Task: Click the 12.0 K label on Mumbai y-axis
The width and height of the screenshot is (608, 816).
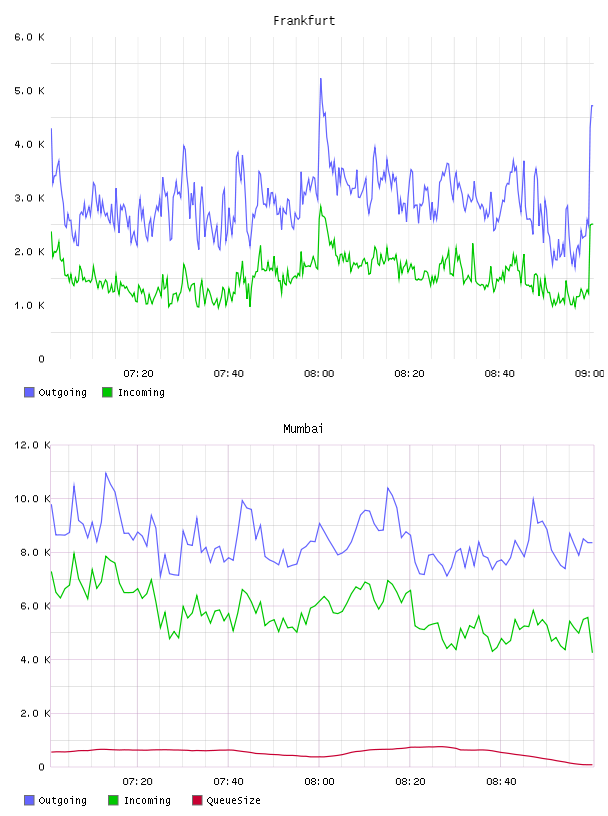Action: (32, 445)
